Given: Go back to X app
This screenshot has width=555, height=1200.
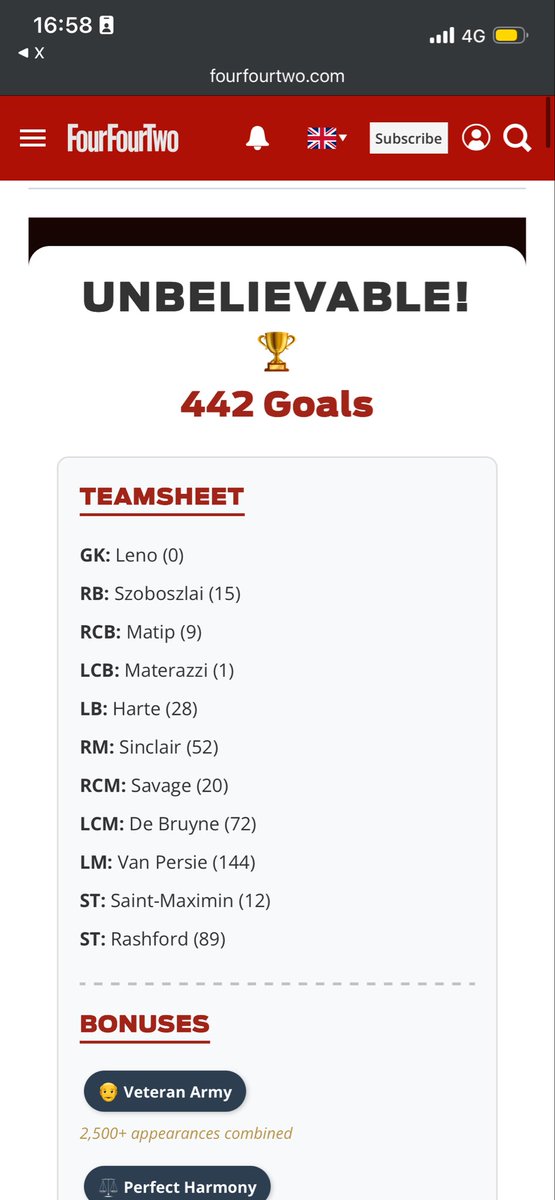Looking at the screenshot, I should point(32,53).
